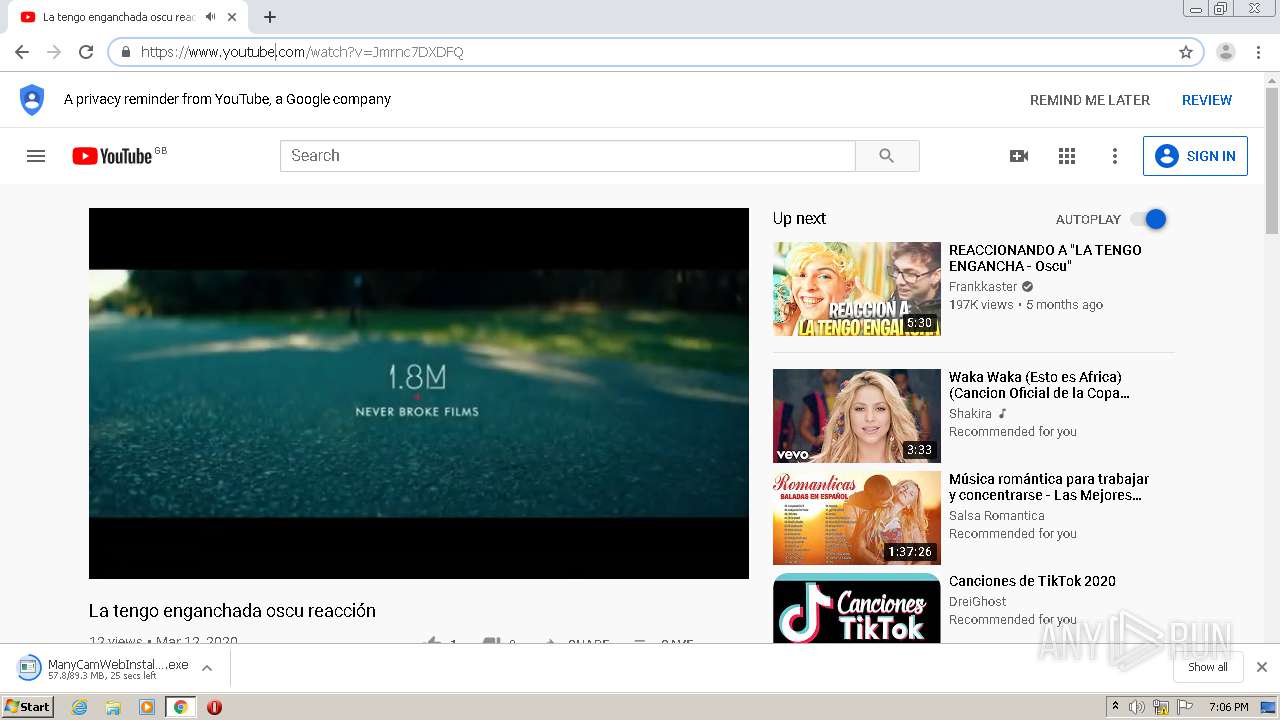The image size is (1280, 720).
Task: Click video title 'La tengo enganchada oscu reacción'
Action: tap(232, 611)
